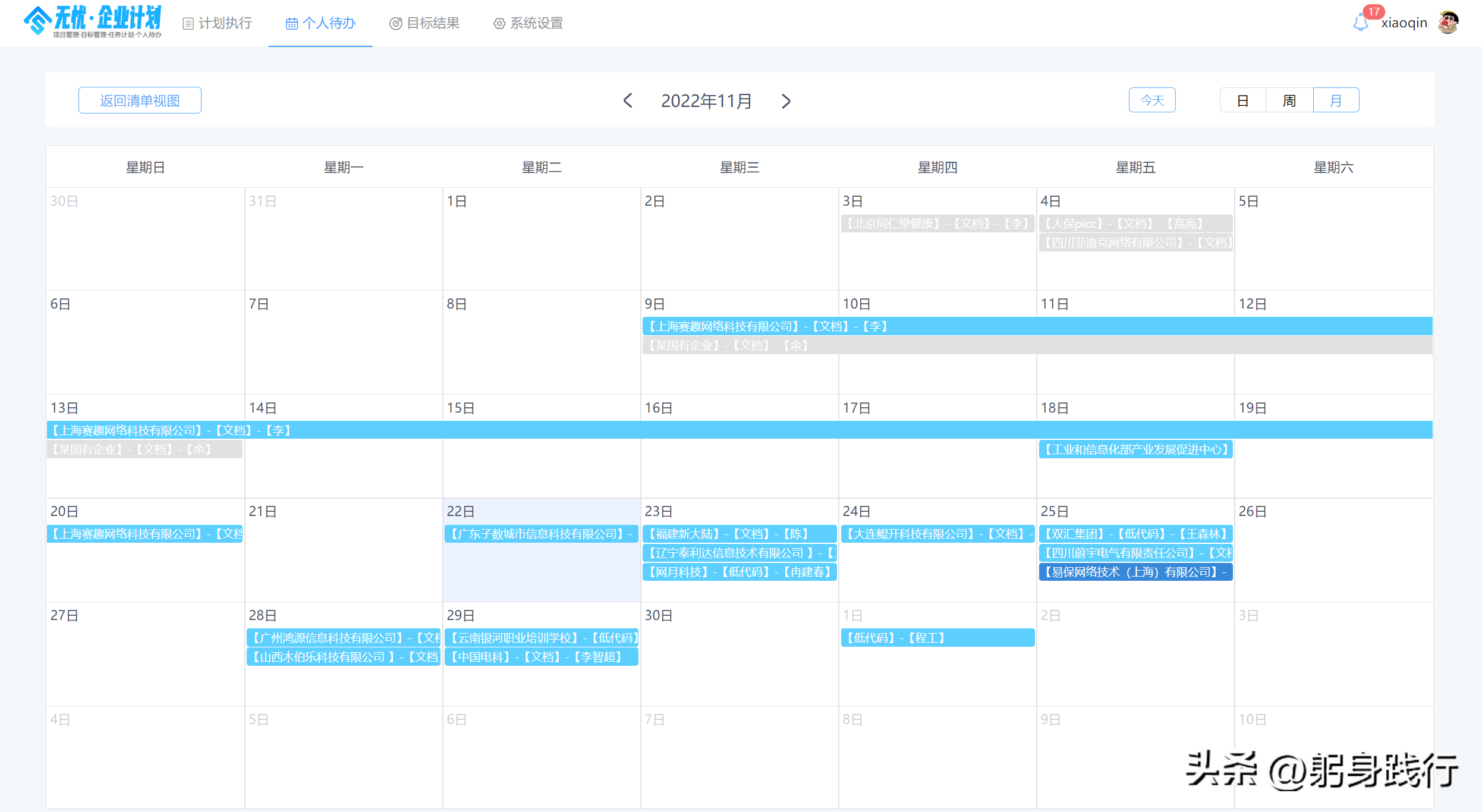Switch calendar to 日 view
Screen dimensions: 1482x812
coord(1242,100)
